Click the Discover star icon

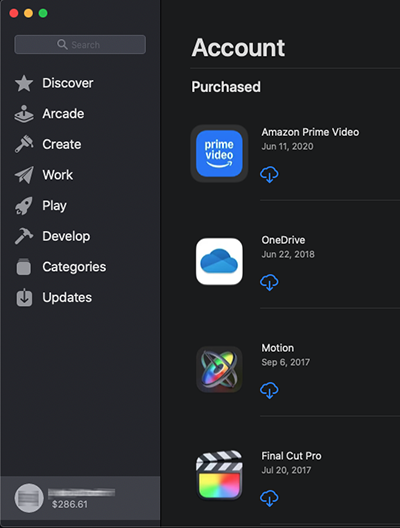[x=24, y=83]
